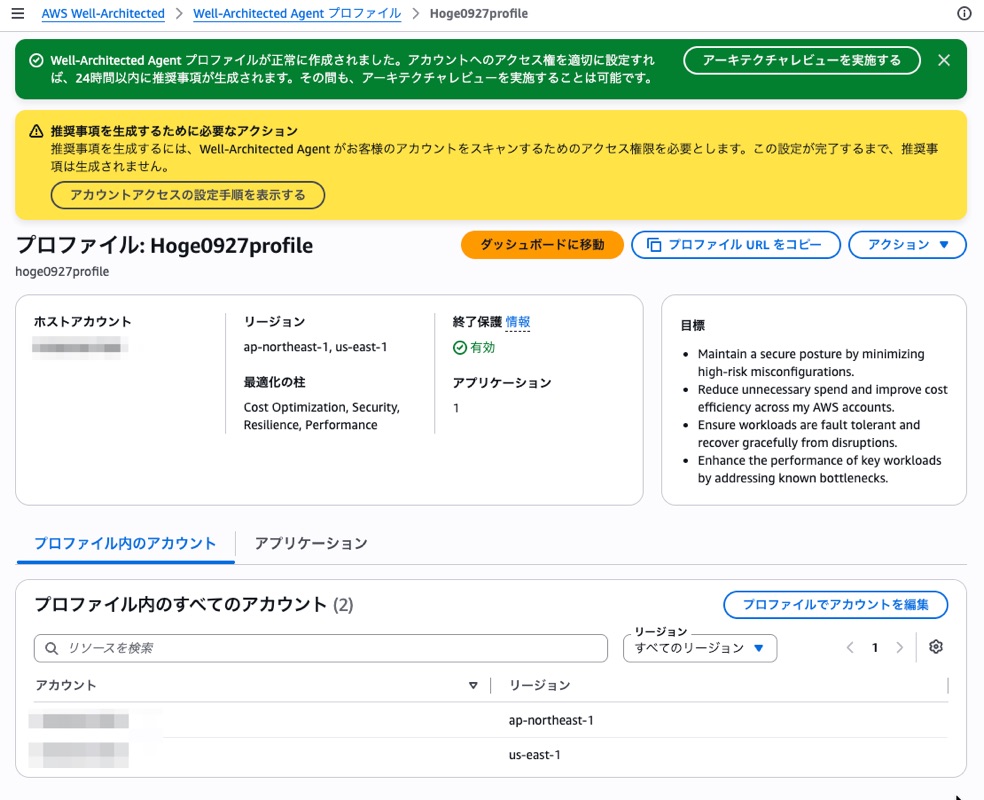Switch to the アプリケーション tab
This screenshot has width=984, height=800.
pyautogui.click(x=311, y=543)
